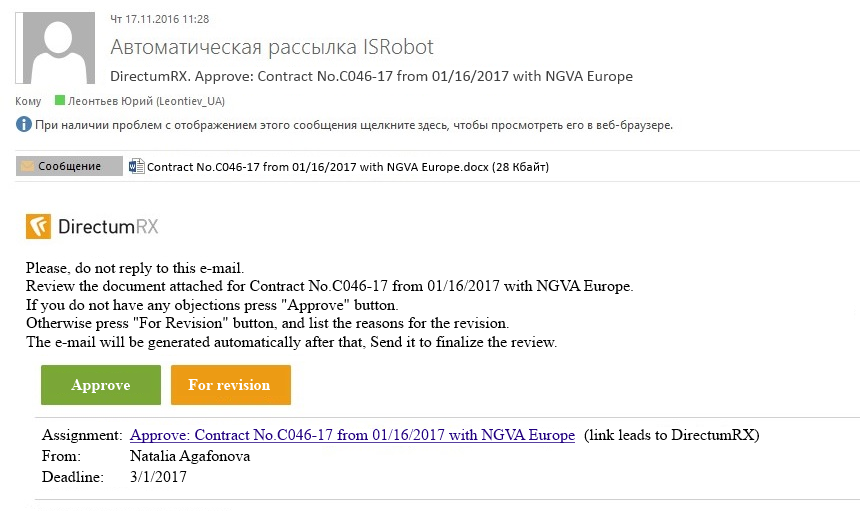Image resolution: width=860 pixels, height=520 pixels.
Task: Click sender name Автоматическая рассылка ISRobot
Action: 272,47
